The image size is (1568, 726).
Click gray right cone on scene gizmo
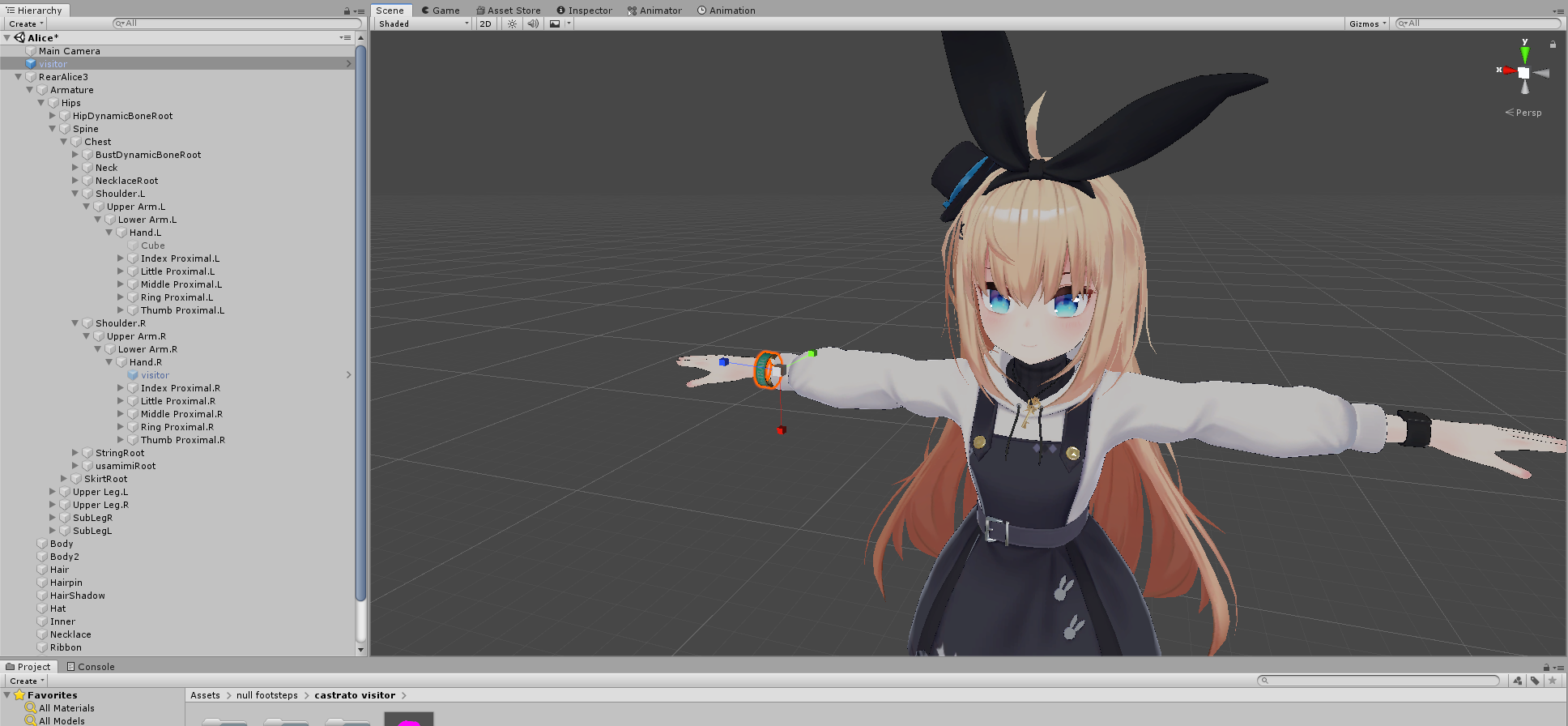point(1541,73)
